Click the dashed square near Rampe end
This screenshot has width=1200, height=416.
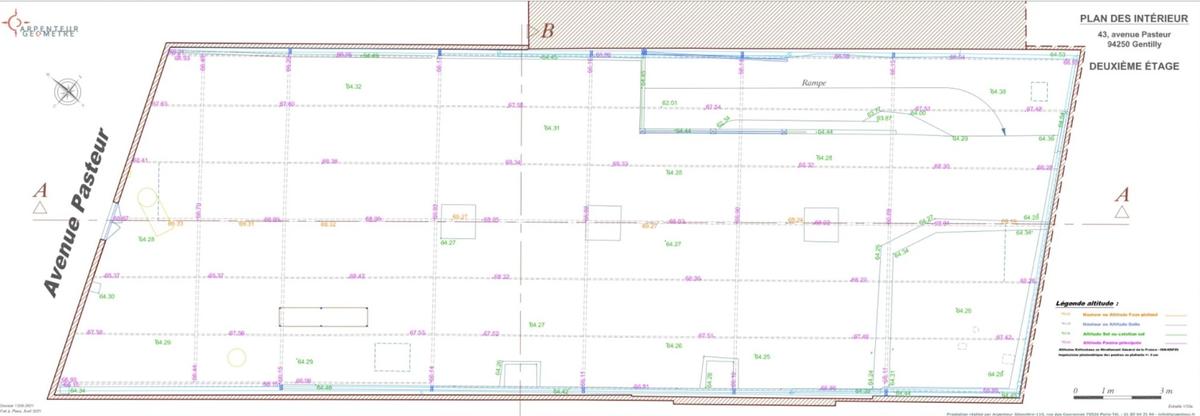click(x=1039, y=92)
